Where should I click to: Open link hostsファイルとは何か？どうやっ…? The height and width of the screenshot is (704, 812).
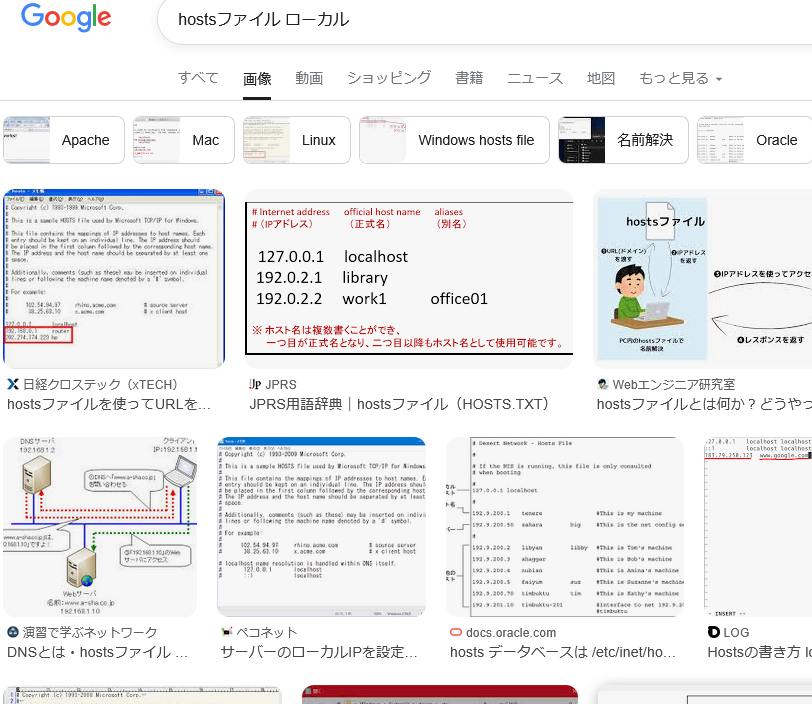click(x=704, y=404)
